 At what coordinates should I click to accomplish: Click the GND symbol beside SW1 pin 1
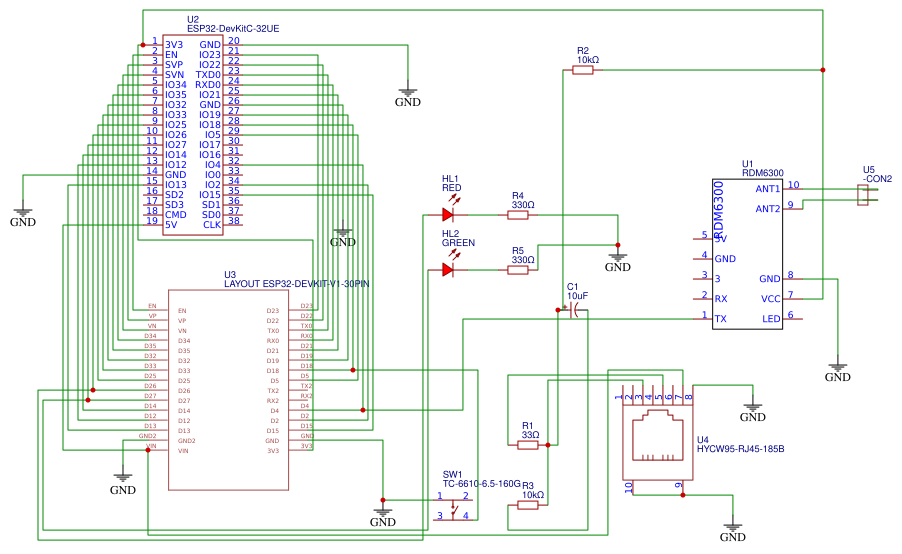tap(383, 517)
